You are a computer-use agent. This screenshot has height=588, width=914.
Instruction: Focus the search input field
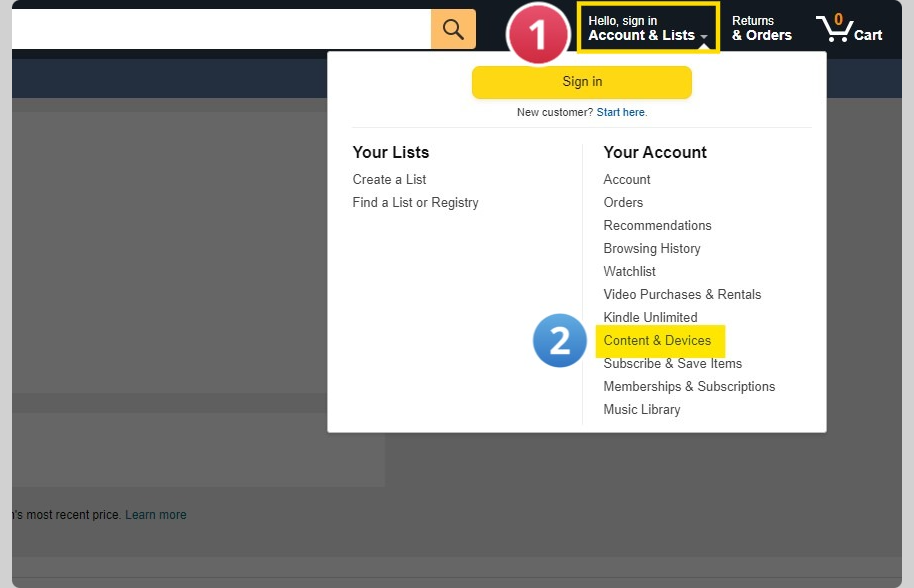coord(222,29)
